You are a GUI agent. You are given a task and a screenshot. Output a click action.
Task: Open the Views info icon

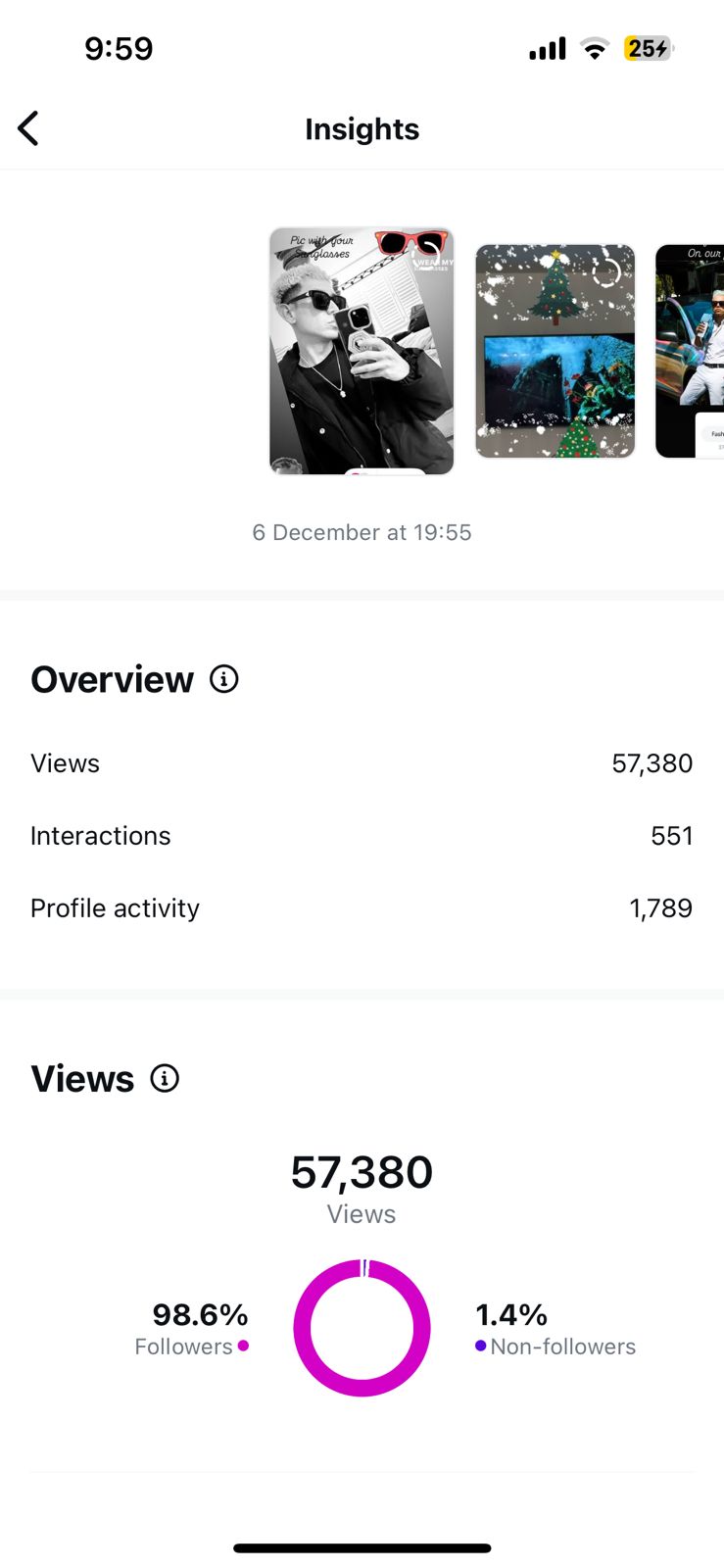pos(165,1078)
